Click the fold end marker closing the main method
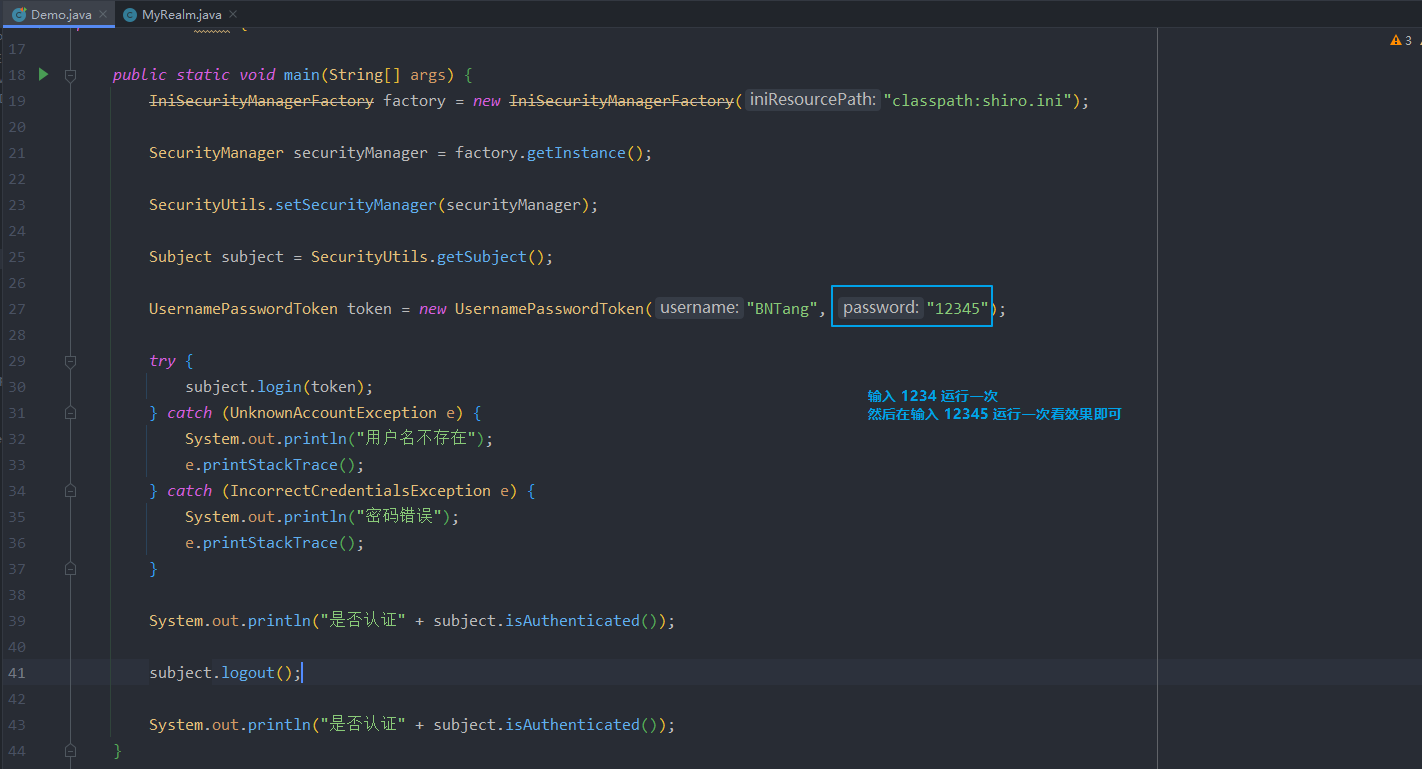The height and width of the screenshot is (769, 1422). [70, 750]
